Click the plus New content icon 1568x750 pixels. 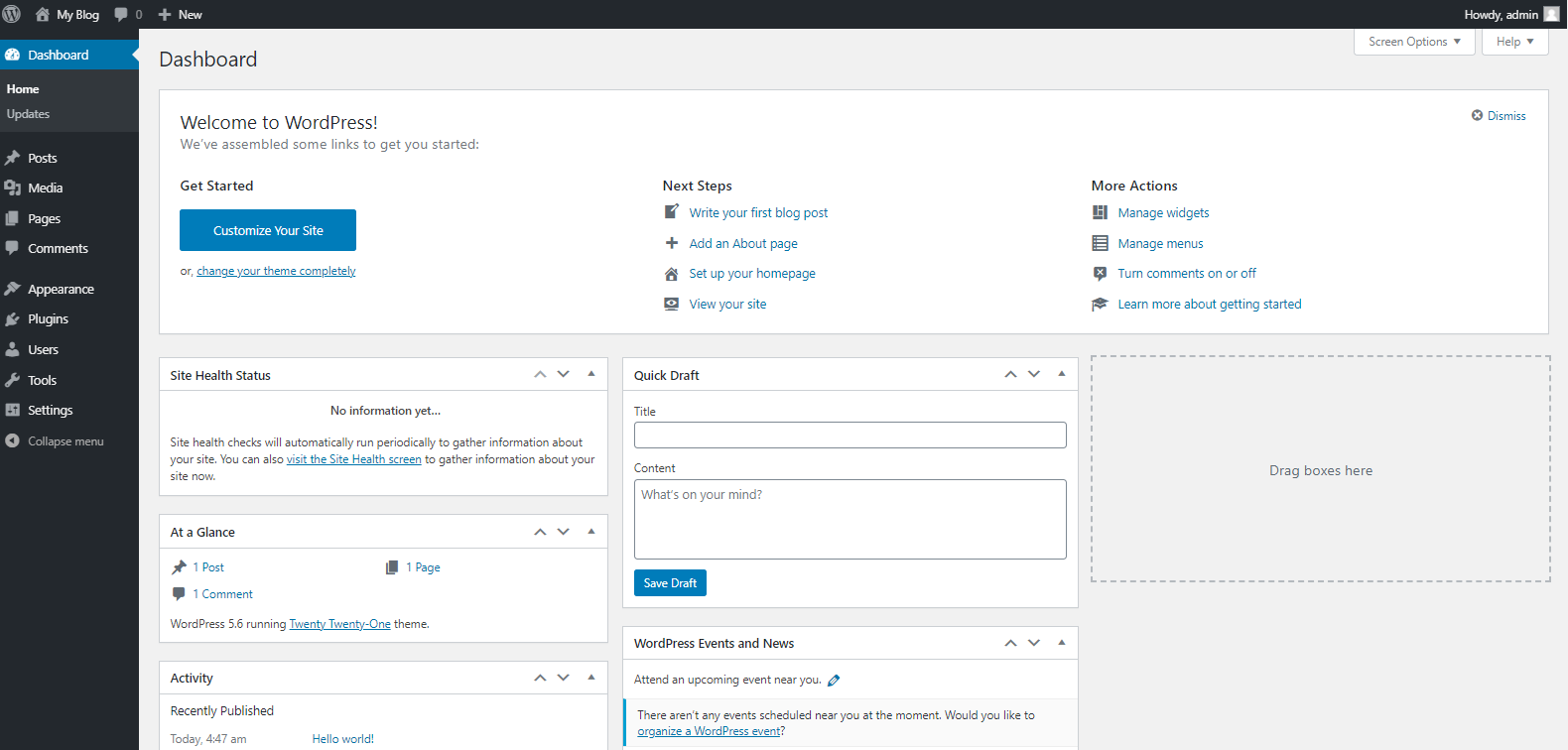pyautogui.click(x=165, y=14)
